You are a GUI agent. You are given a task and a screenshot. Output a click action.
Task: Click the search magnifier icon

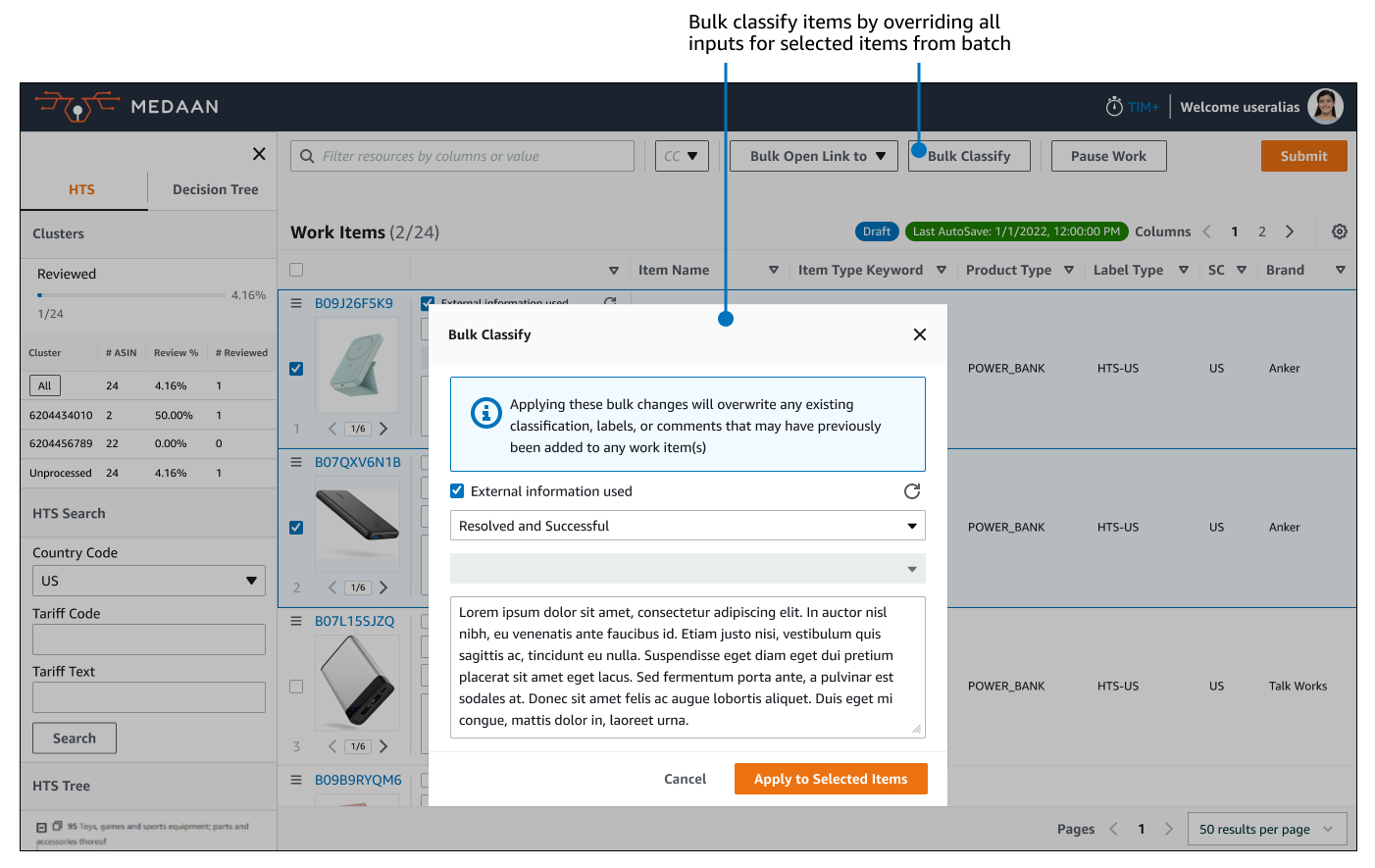[307, 156]
